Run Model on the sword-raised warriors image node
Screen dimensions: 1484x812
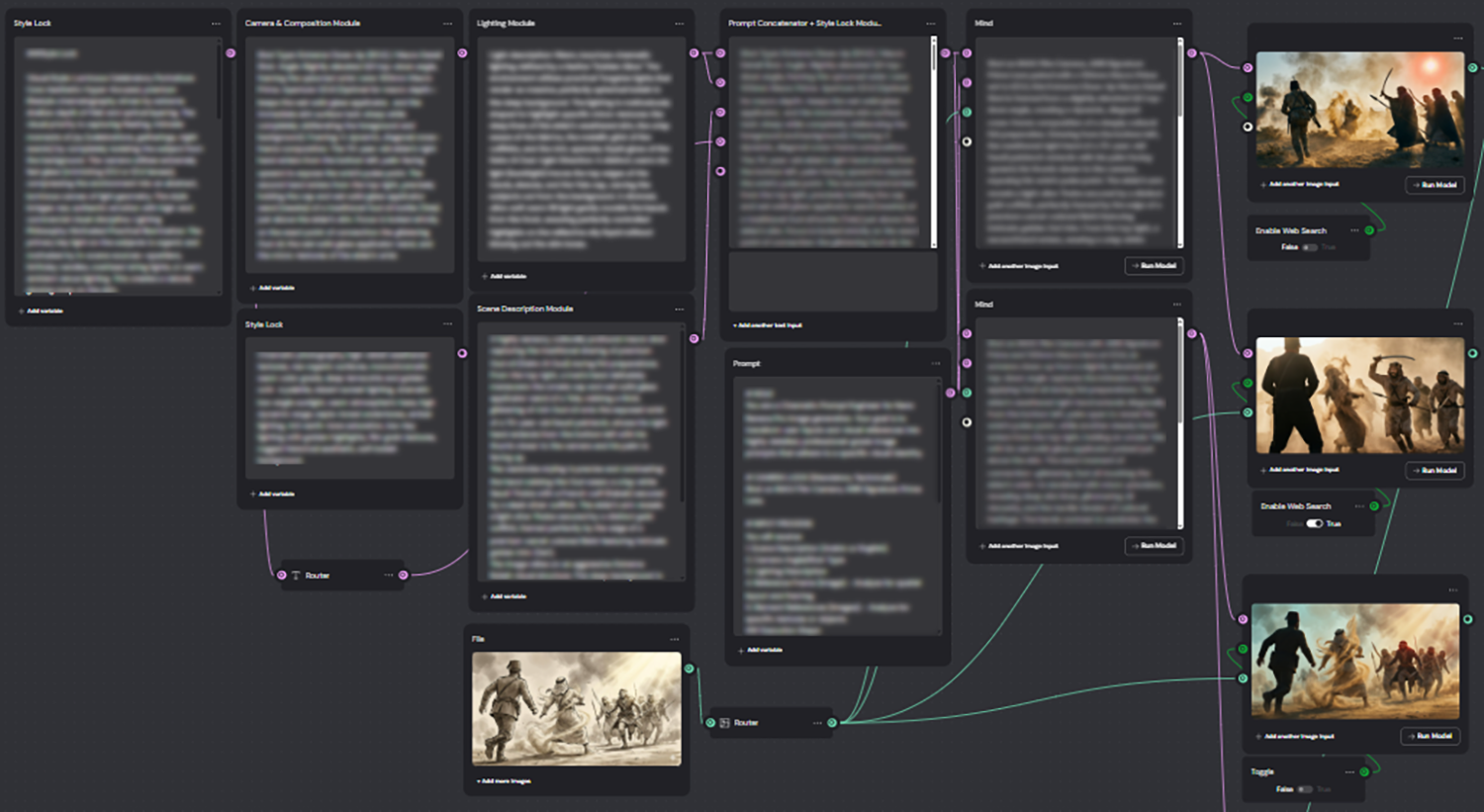1435,470
